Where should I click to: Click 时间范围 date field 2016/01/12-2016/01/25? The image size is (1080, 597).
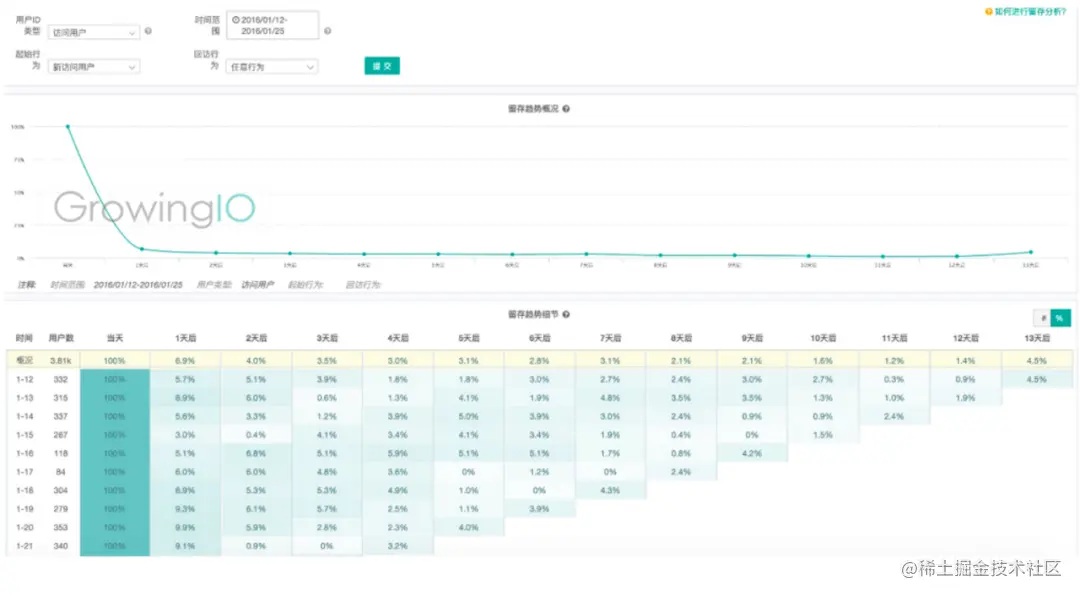pos(273,25)
